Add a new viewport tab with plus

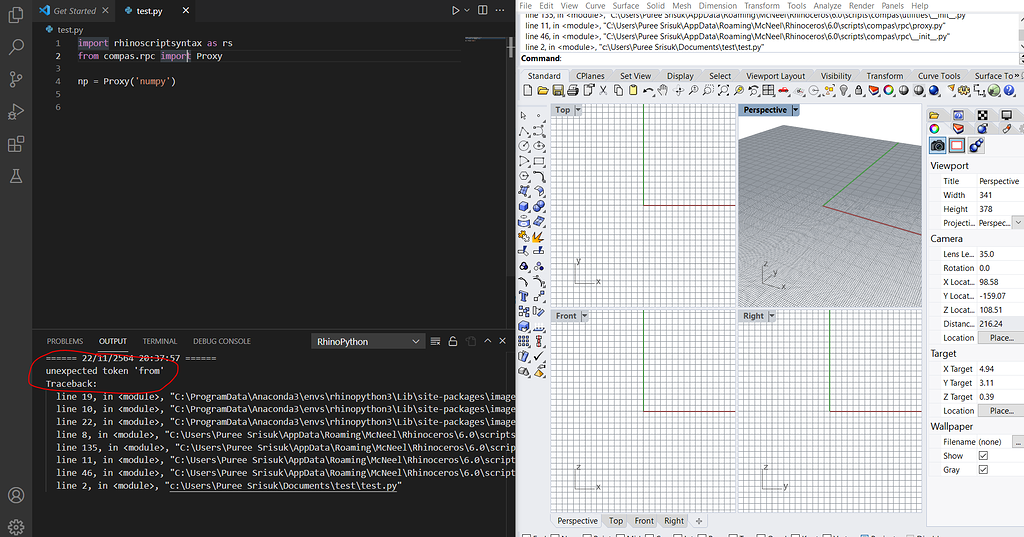[699, 521]
